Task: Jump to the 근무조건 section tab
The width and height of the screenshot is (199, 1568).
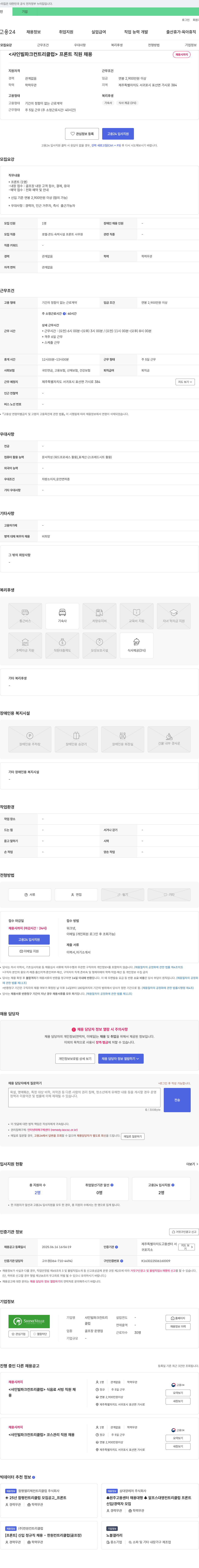Action: (x=43, y=45)
